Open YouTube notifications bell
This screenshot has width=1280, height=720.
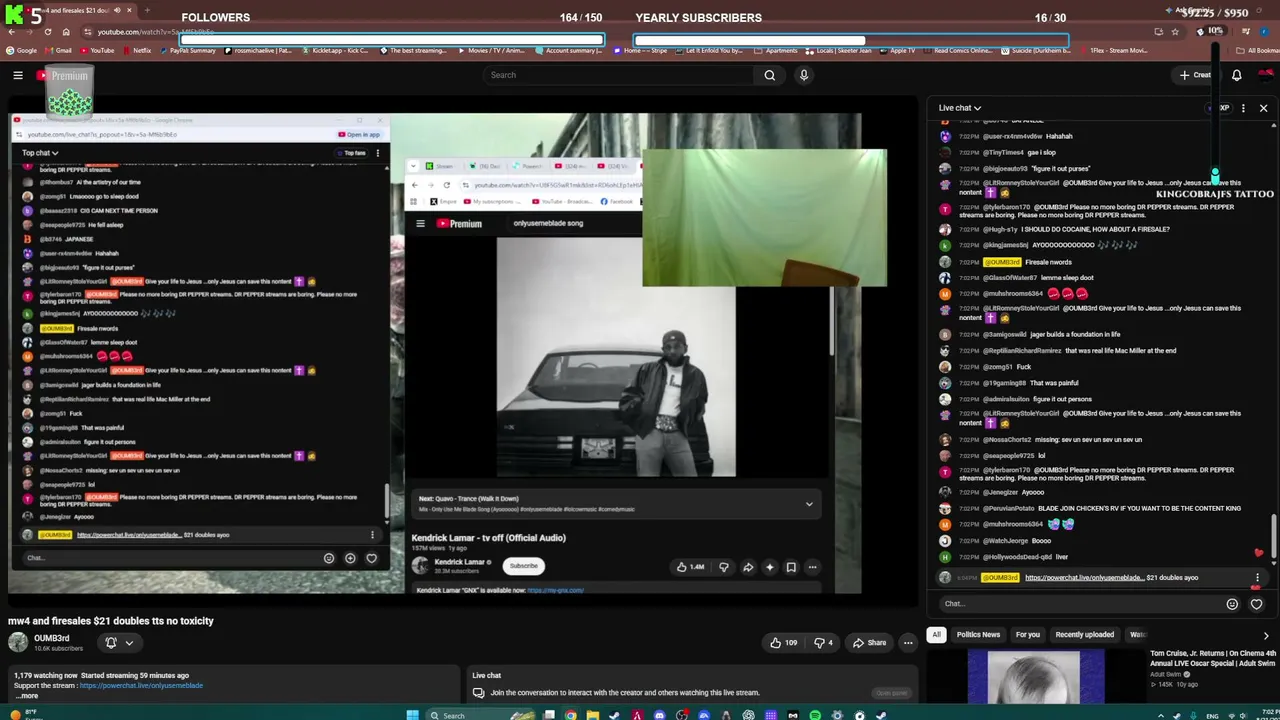(x=1237, y=75)
